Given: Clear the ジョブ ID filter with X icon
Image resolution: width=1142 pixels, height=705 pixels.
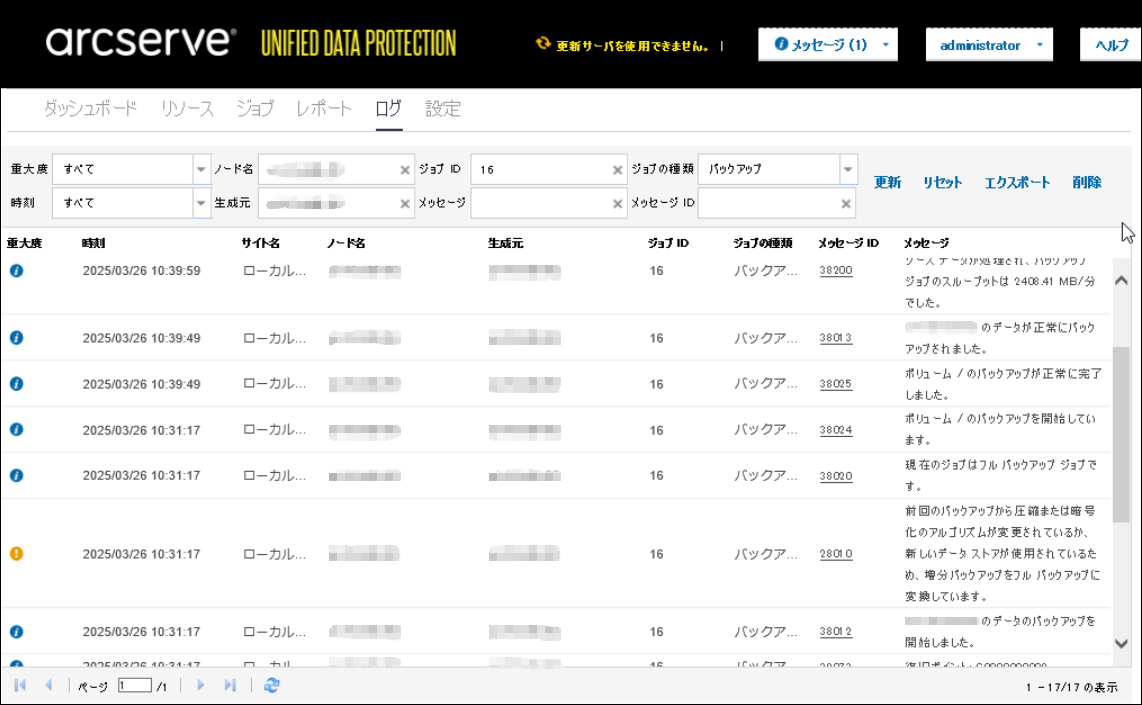Looking at the screenshot, I should point(618,170).
